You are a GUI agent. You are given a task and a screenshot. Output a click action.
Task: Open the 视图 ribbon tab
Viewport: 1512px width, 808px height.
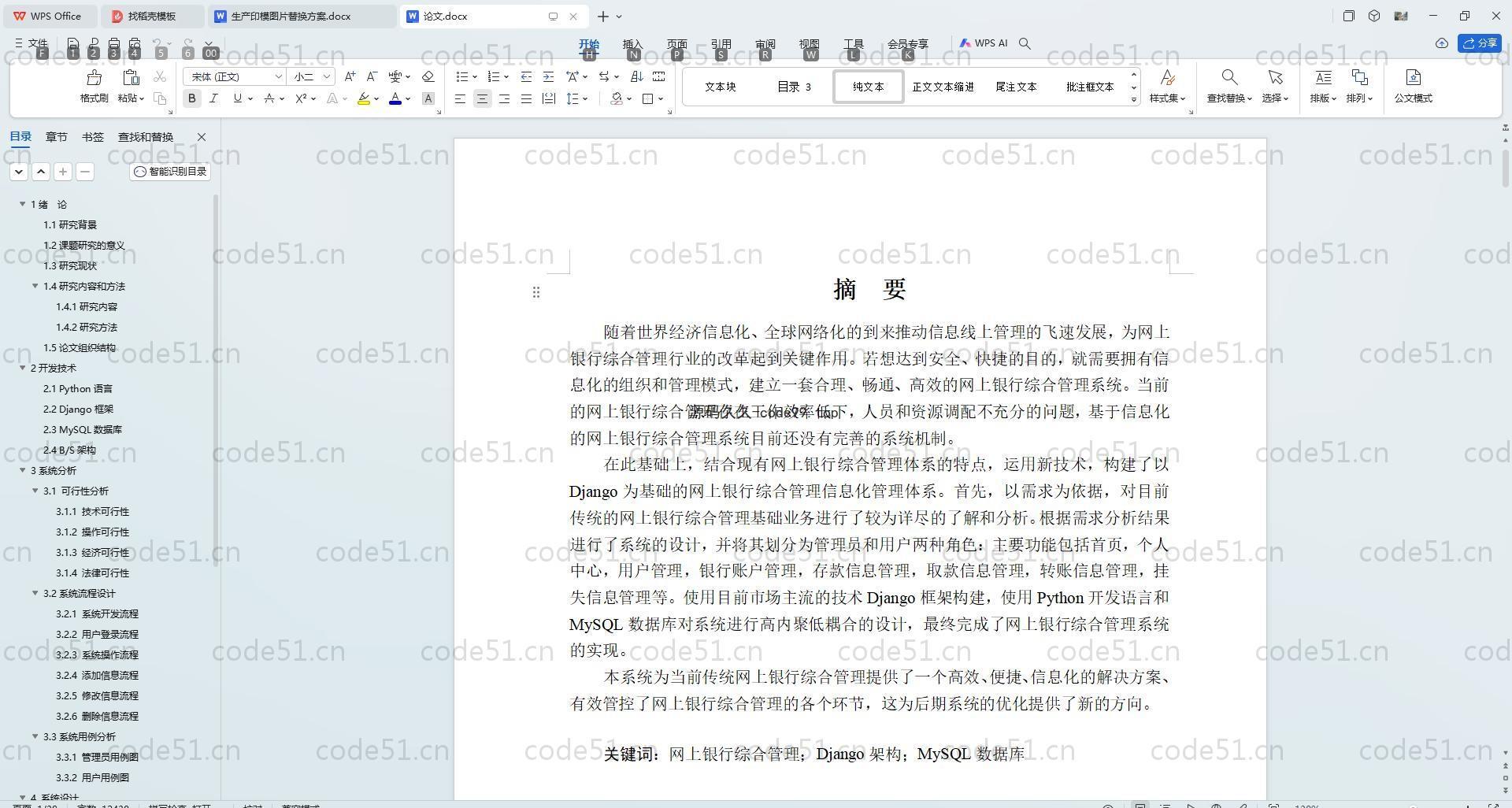809,44
